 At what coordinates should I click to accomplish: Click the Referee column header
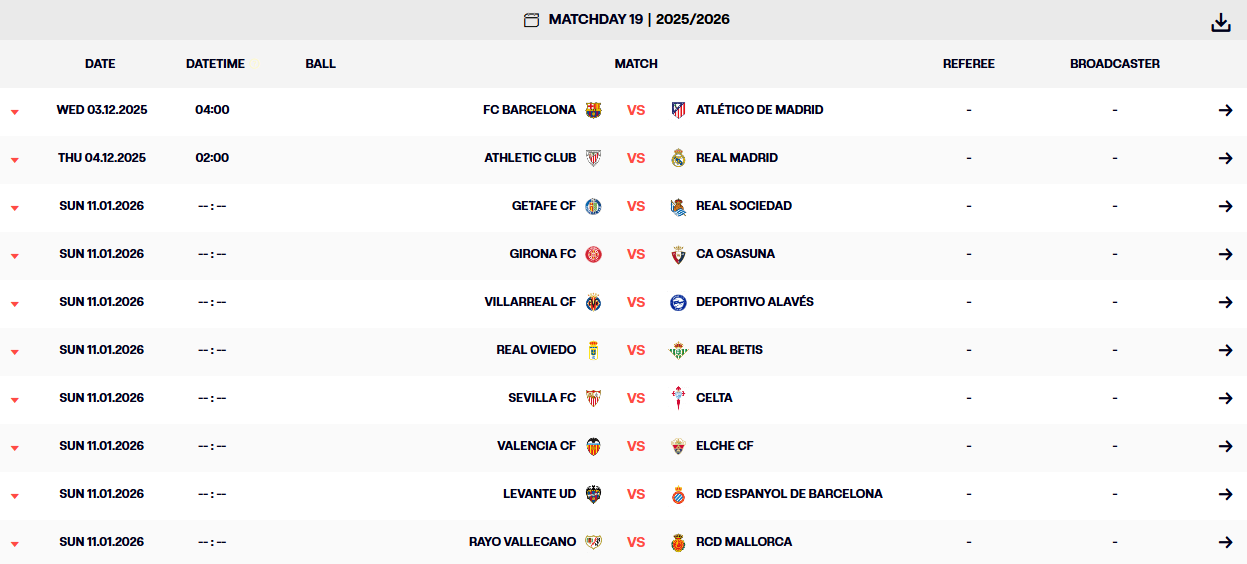tap(968, 64)
